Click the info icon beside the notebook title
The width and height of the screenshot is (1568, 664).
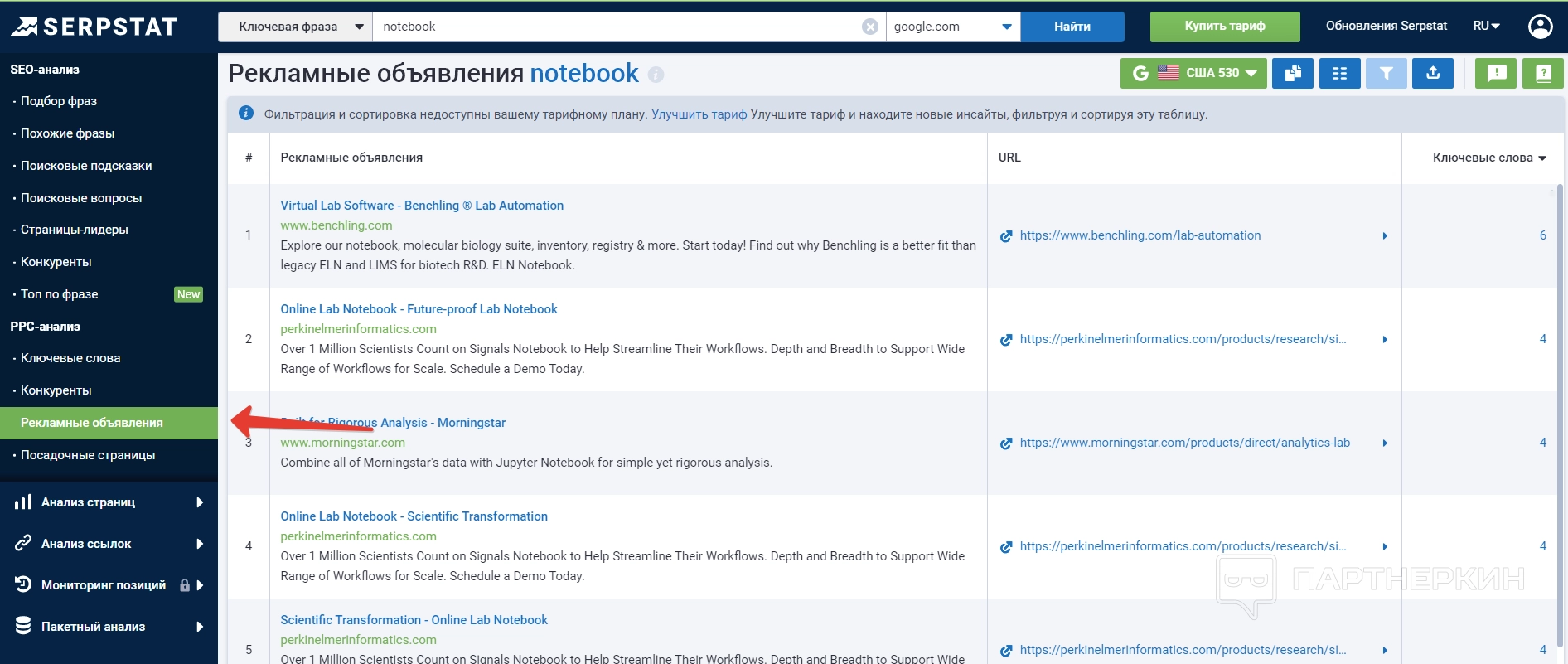click(x=656, y=75)
